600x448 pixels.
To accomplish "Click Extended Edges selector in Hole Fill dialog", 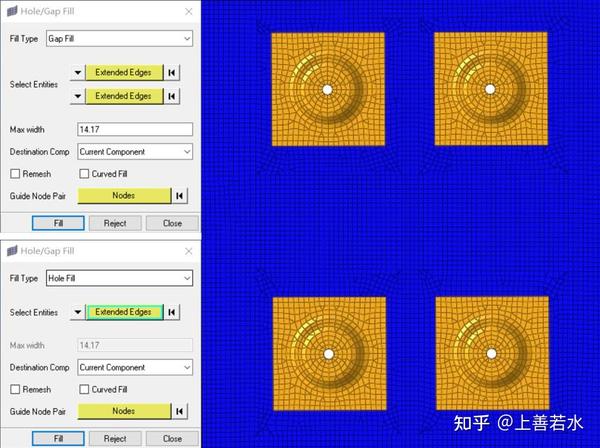I will coord(124,312).
